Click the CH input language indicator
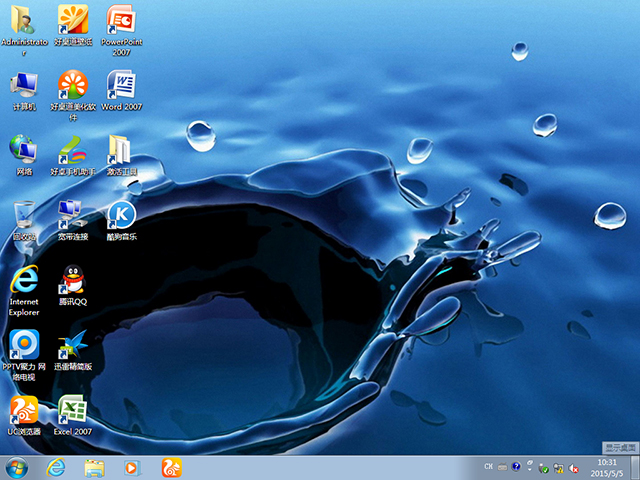 [x=488, y=467]
